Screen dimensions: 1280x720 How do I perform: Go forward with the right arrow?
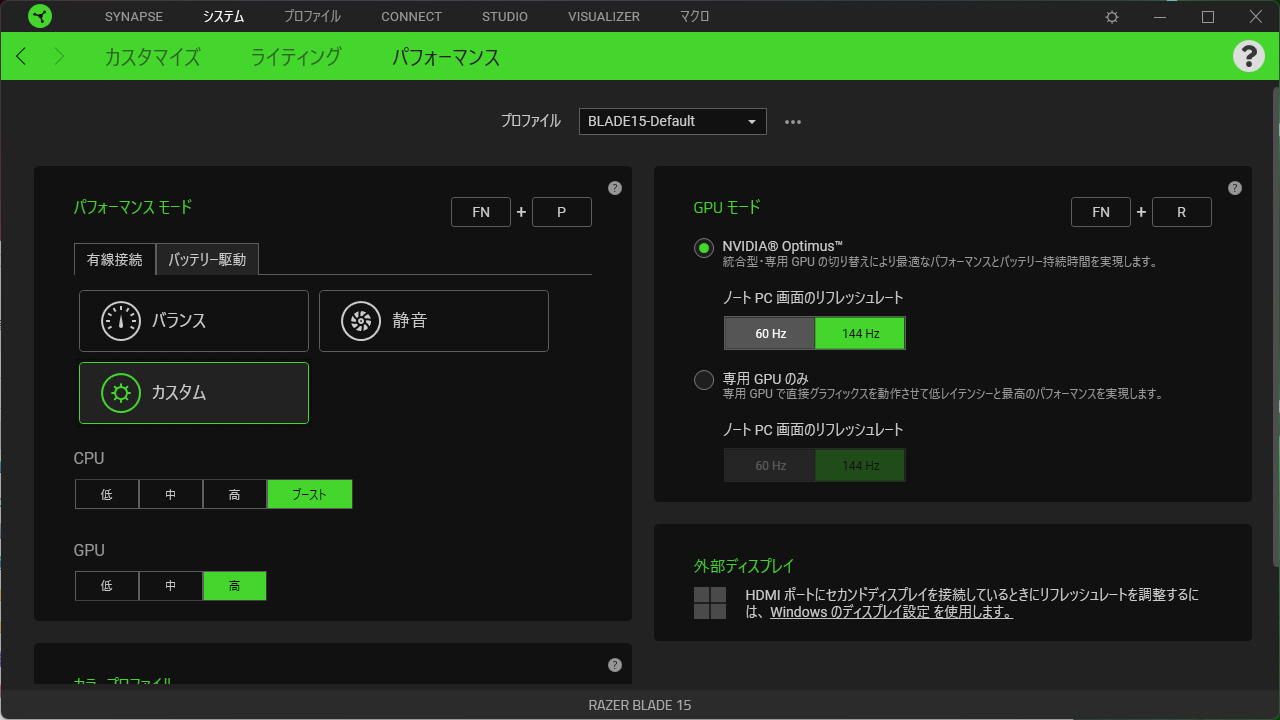point(59,57)
